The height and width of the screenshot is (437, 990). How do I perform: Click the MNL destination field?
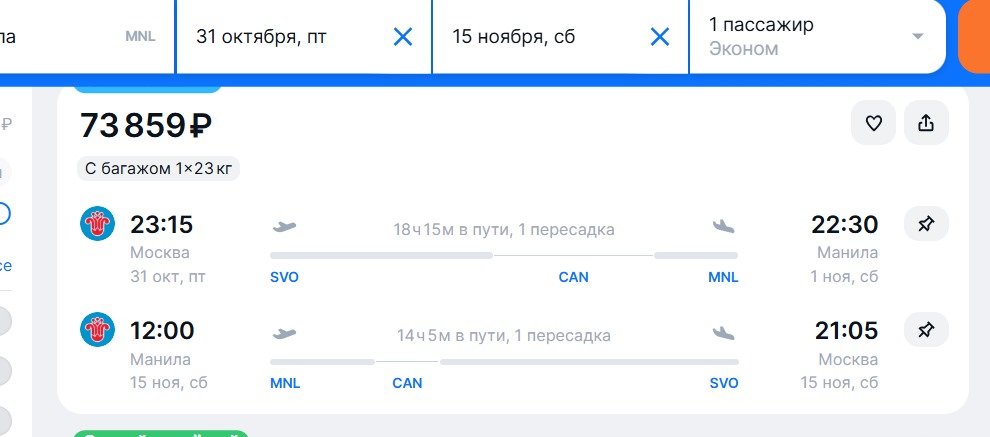tap(86, 37)
